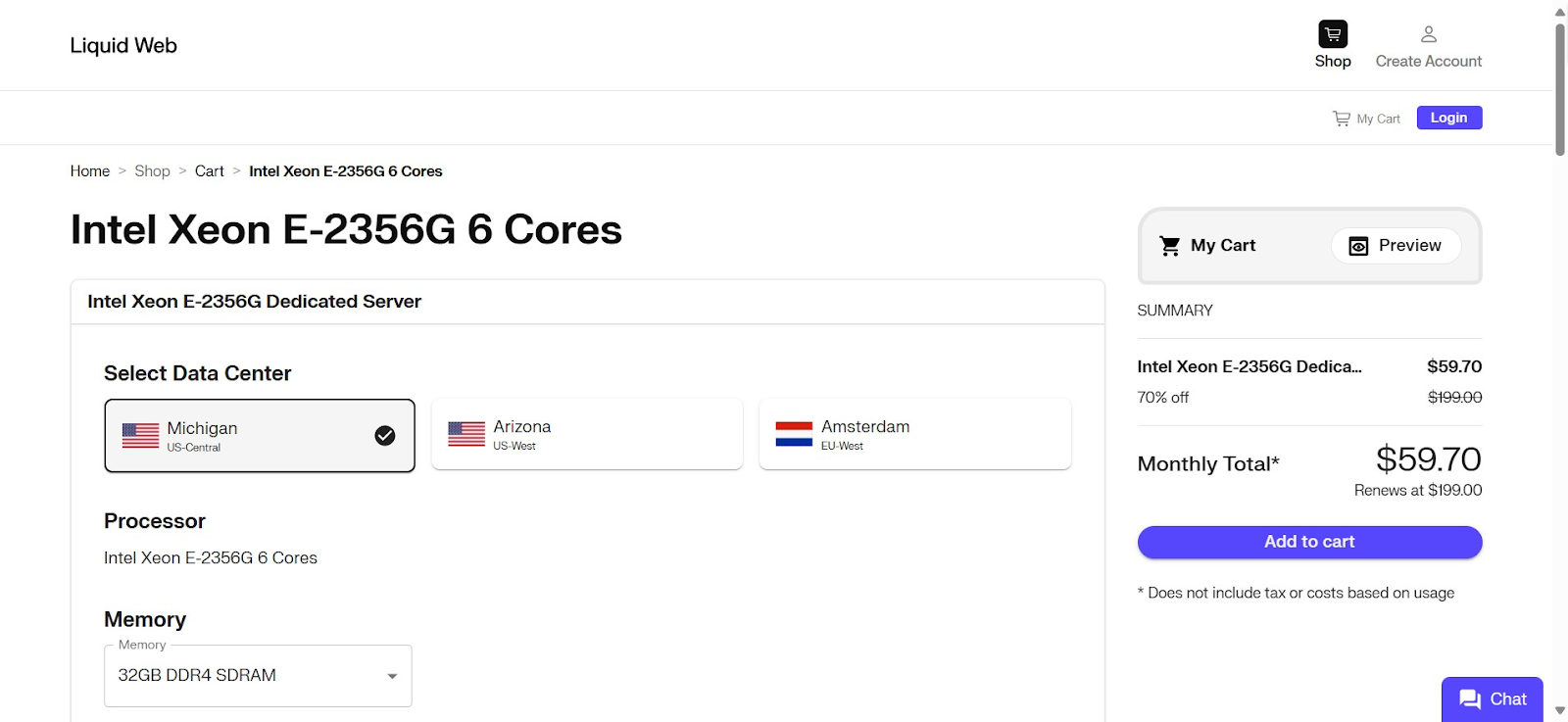Open the Shop cart icon in header
This screenshot has width=1568, height=722.
(x=1333, y=34)
